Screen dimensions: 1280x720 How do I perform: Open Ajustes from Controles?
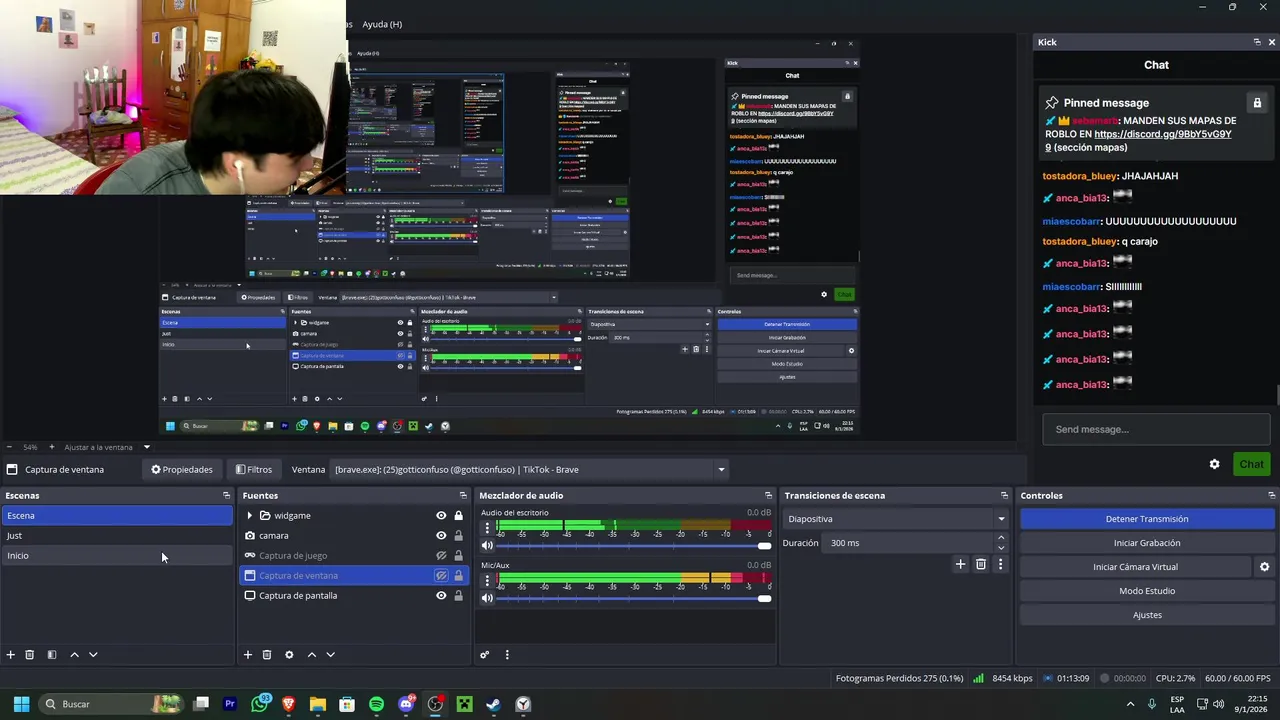coord(1147,615)
